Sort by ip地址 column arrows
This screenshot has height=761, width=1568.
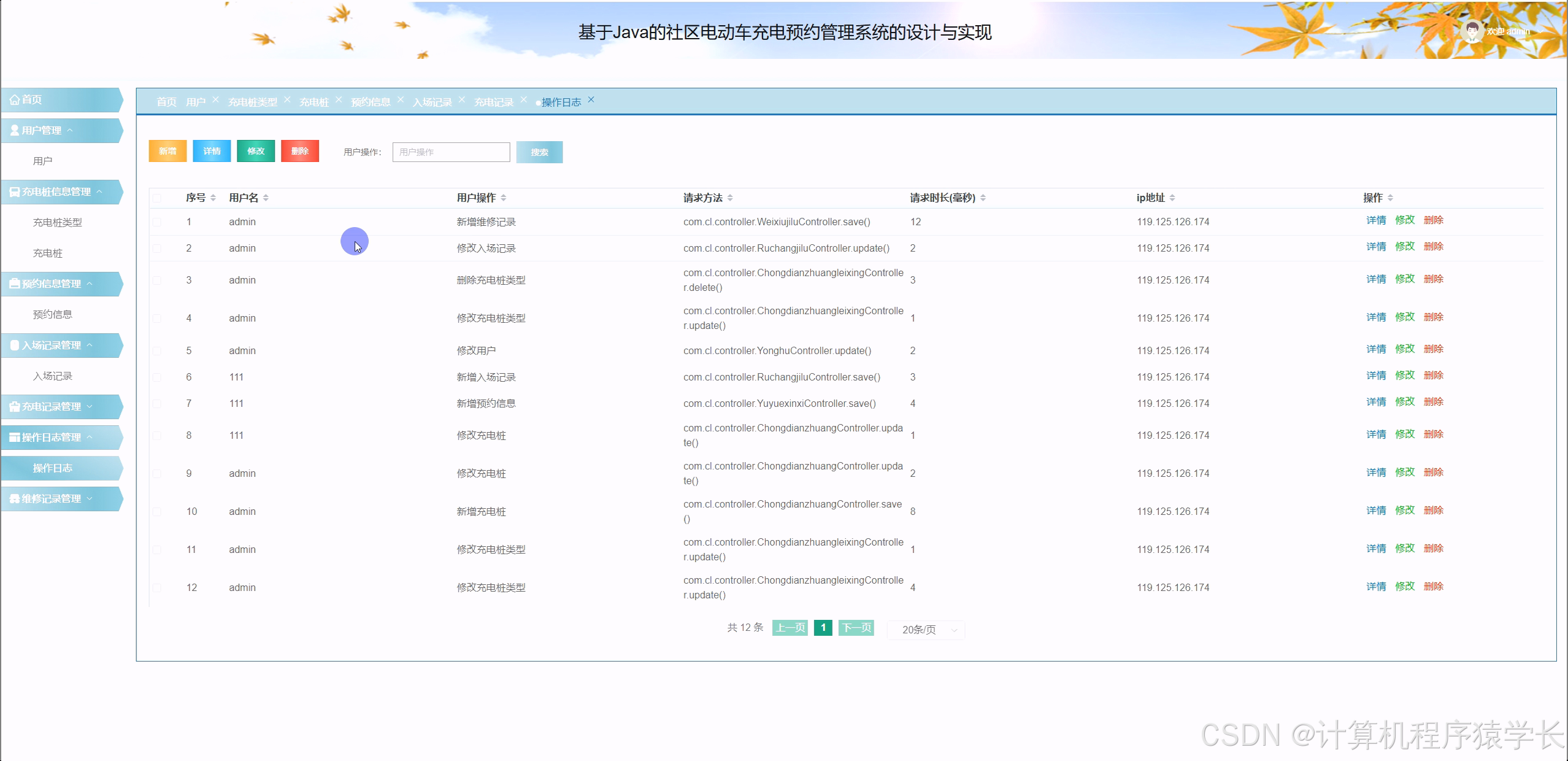tap(1172, 198)
